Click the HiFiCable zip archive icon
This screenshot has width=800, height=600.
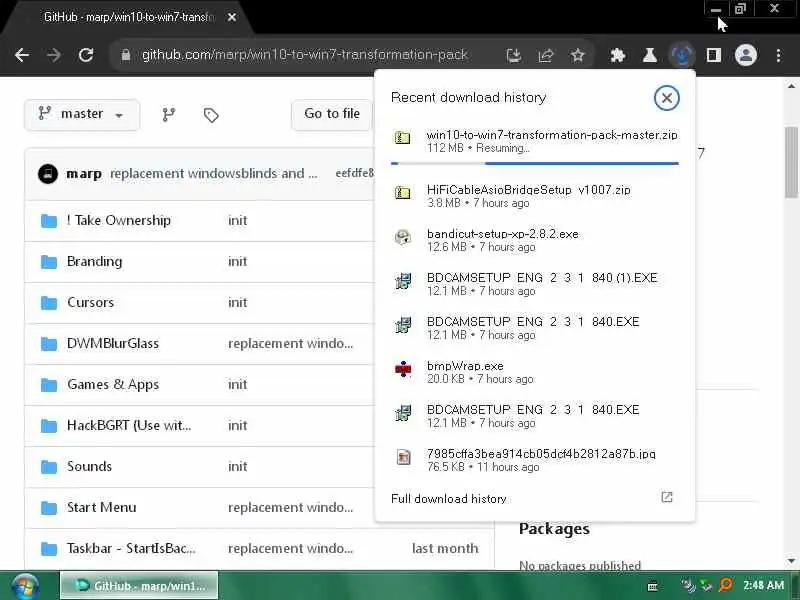(403, 193)
